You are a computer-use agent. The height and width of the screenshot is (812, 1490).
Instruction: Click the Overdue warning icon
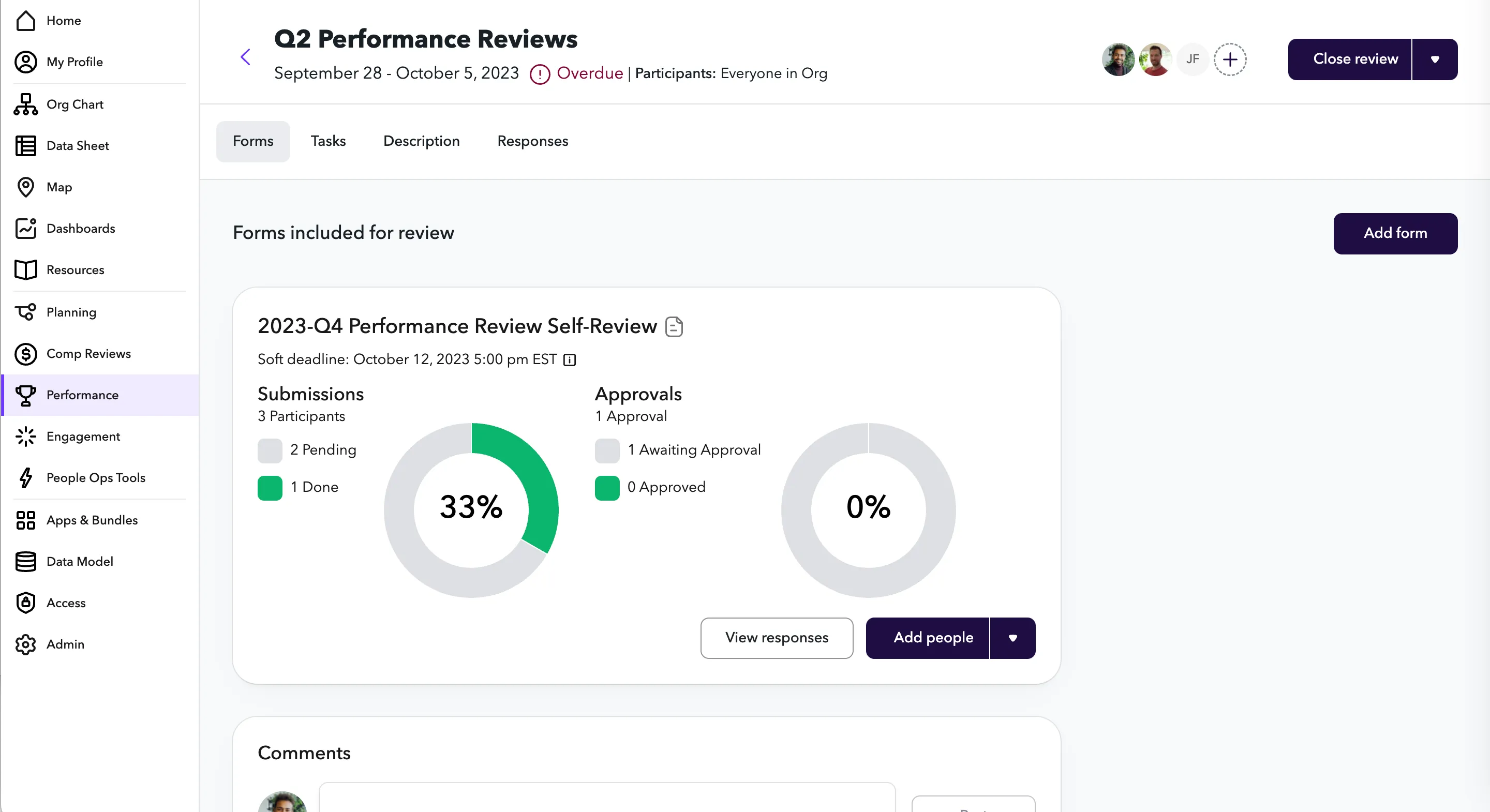[x=540, y=74]
